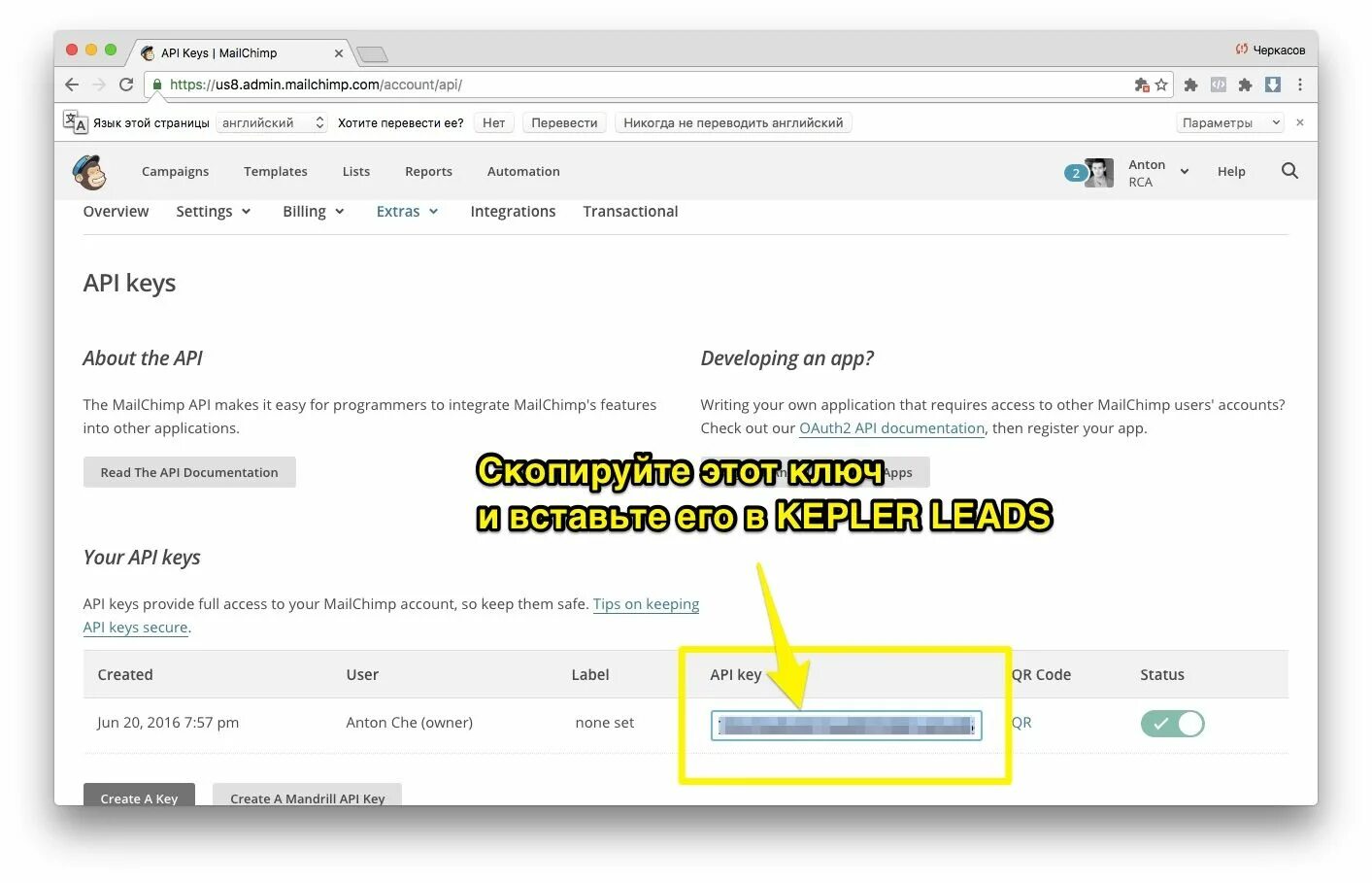Click Help in the top bar
Viewport: 1372px width, 883px height.
[1231, 172]
